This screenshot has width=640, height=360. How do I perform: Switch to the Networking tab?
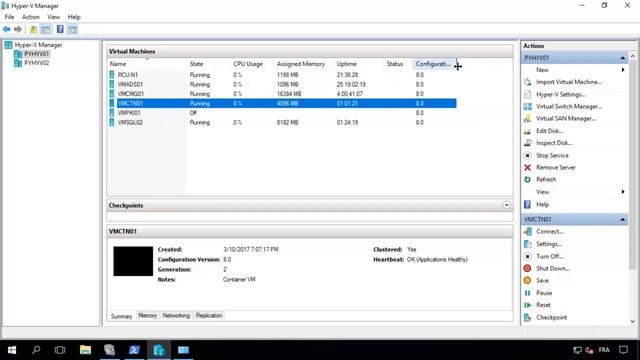176,316
